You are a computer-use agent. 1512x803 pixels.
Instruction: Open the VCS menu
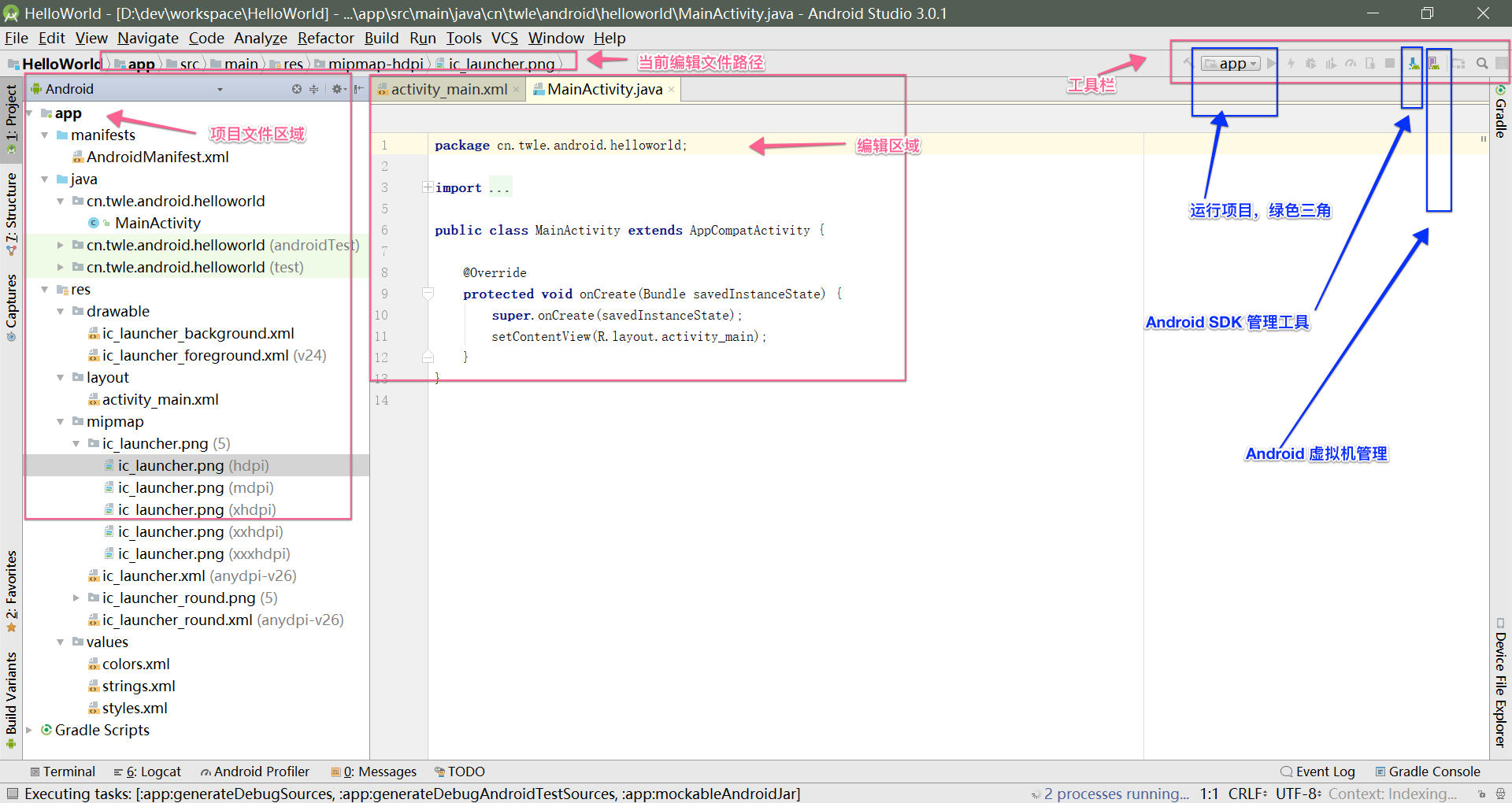click(505, 38)
